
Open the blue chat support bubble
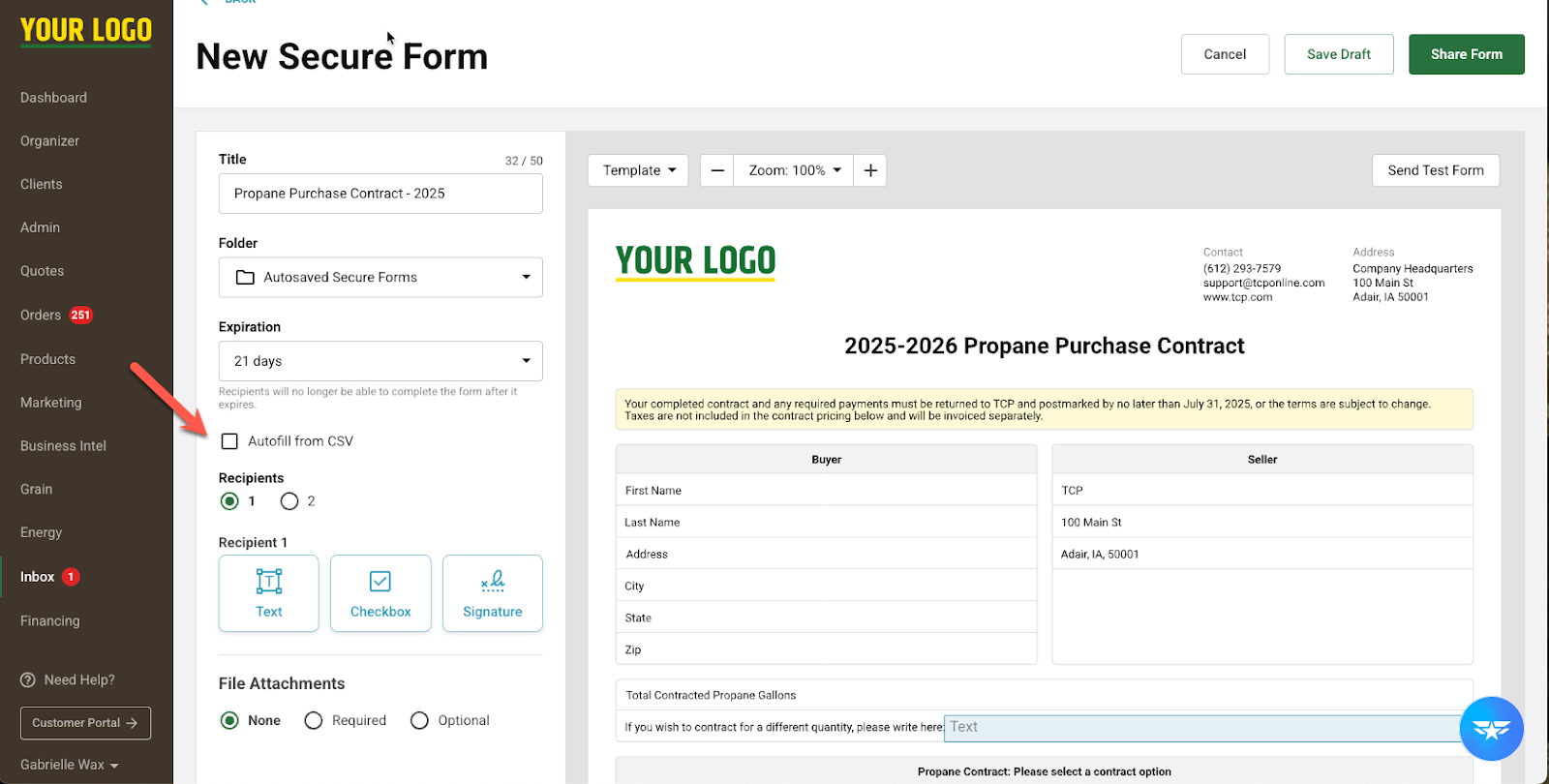point(1491,729)
